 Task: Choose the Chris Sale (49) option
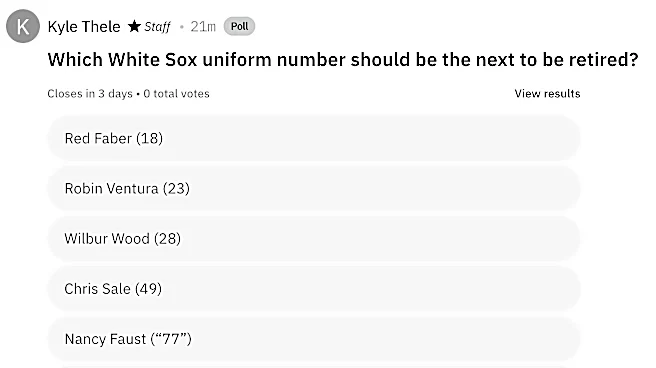[x=314, y=289]
